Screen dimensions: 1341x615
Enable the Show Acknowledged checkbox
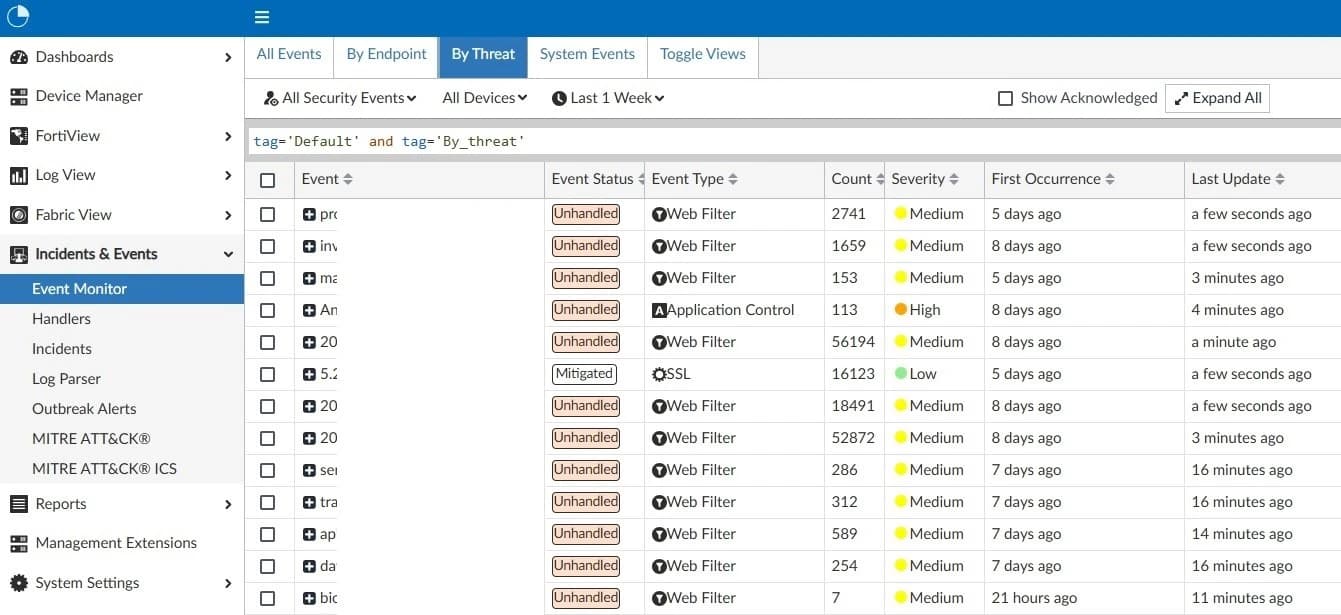(x=1006, y=98)
